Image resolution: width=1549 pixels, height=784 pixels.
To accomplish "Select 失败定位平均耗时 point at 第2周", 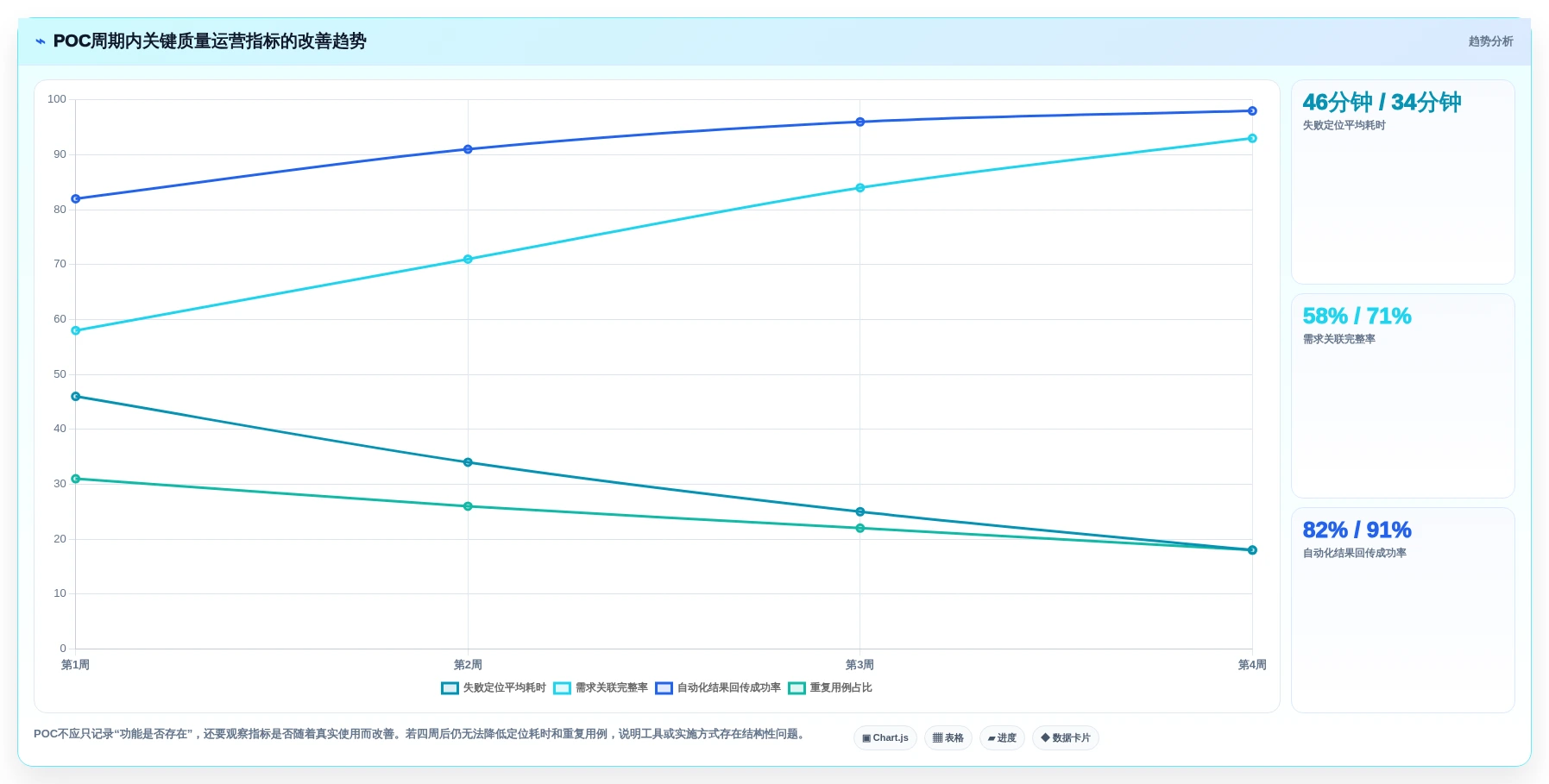I will (x=468, y=462).
